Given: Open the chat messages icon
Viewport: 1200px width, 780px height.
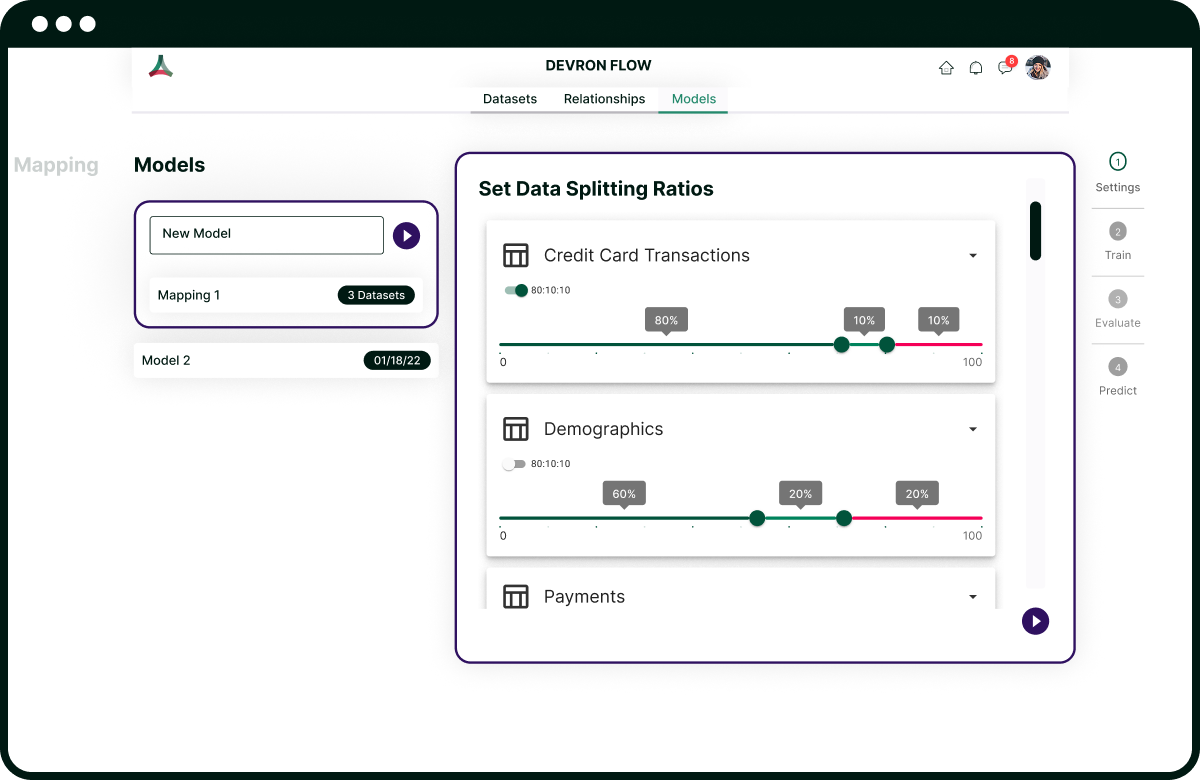Looking at the screenshot, I should [x=1006, y=68].
